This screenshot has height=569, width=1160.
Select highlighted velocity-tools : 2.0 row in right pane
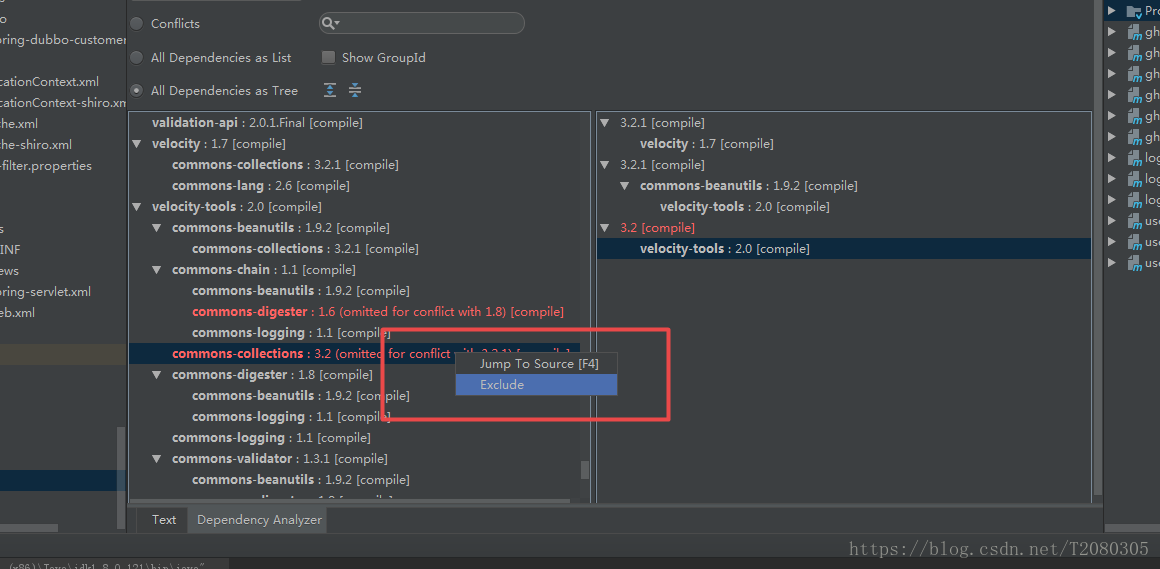point(843,249)
